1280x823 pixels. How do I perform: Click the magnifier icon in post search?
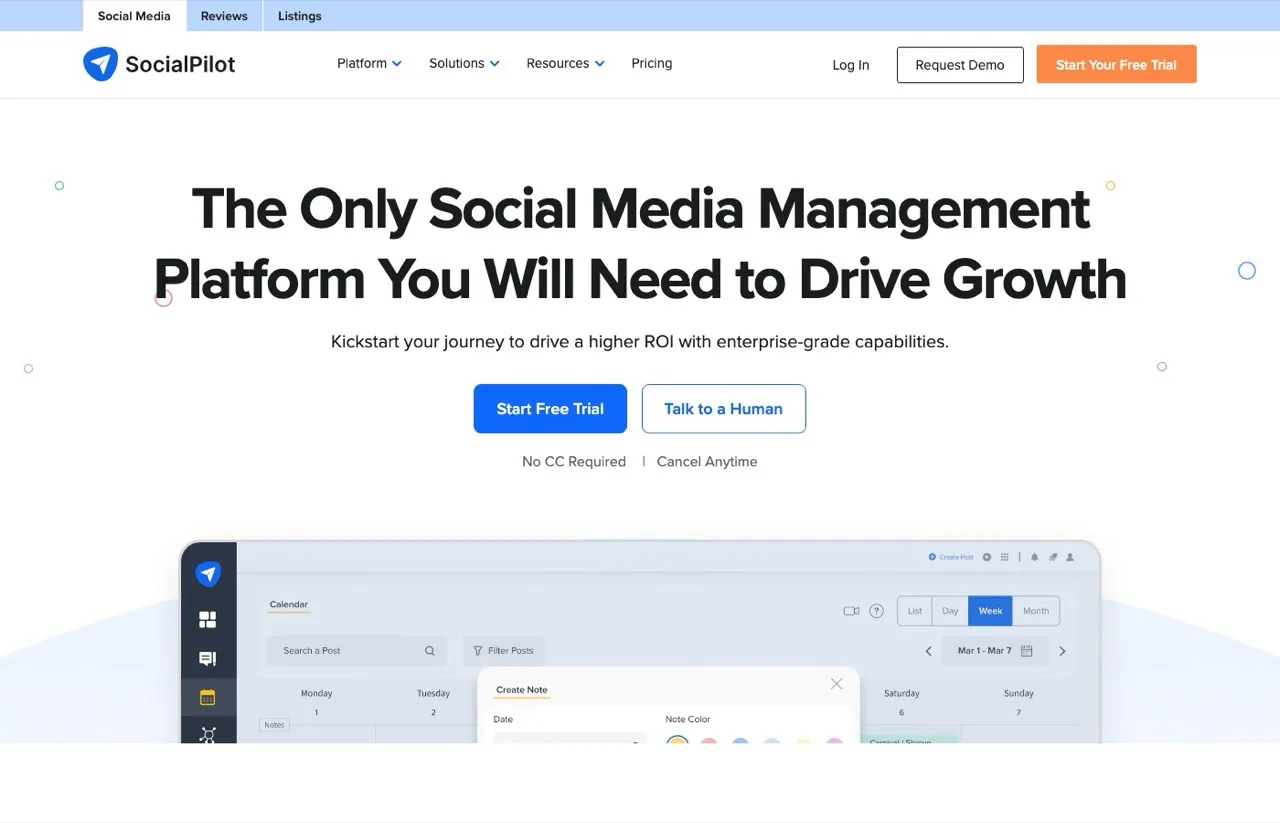coord(430,651)
